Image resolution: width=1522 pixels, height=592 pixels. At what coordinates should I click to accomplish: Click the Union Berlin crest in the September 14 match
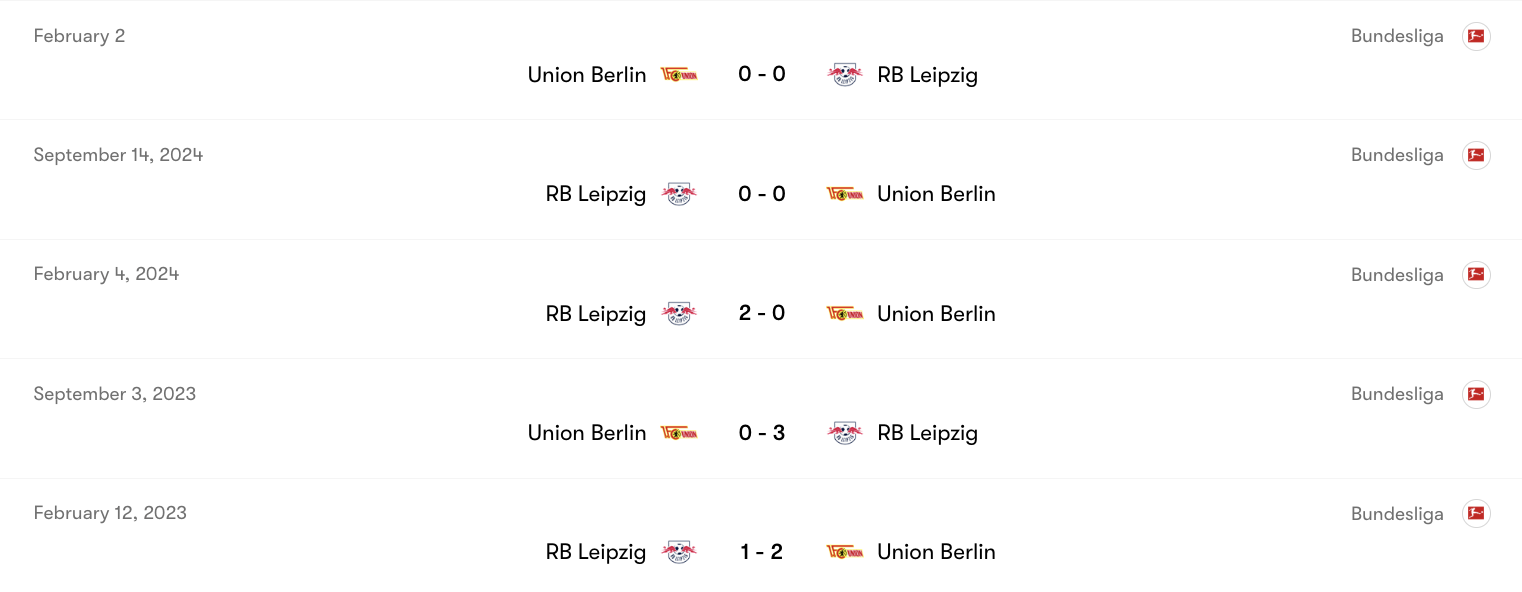coord(845,194)
